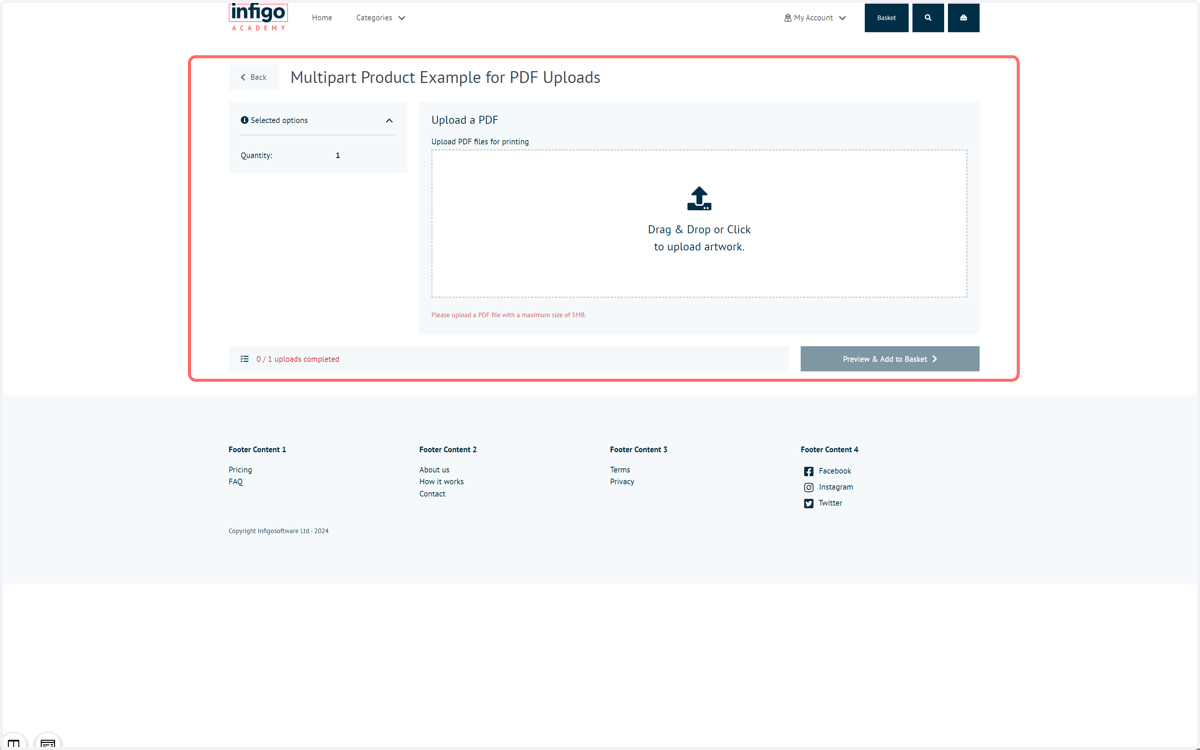Click the checklist icon beside uploads completed
The height and width of the screenshot is (750, 1200).
tap(245, 359)
